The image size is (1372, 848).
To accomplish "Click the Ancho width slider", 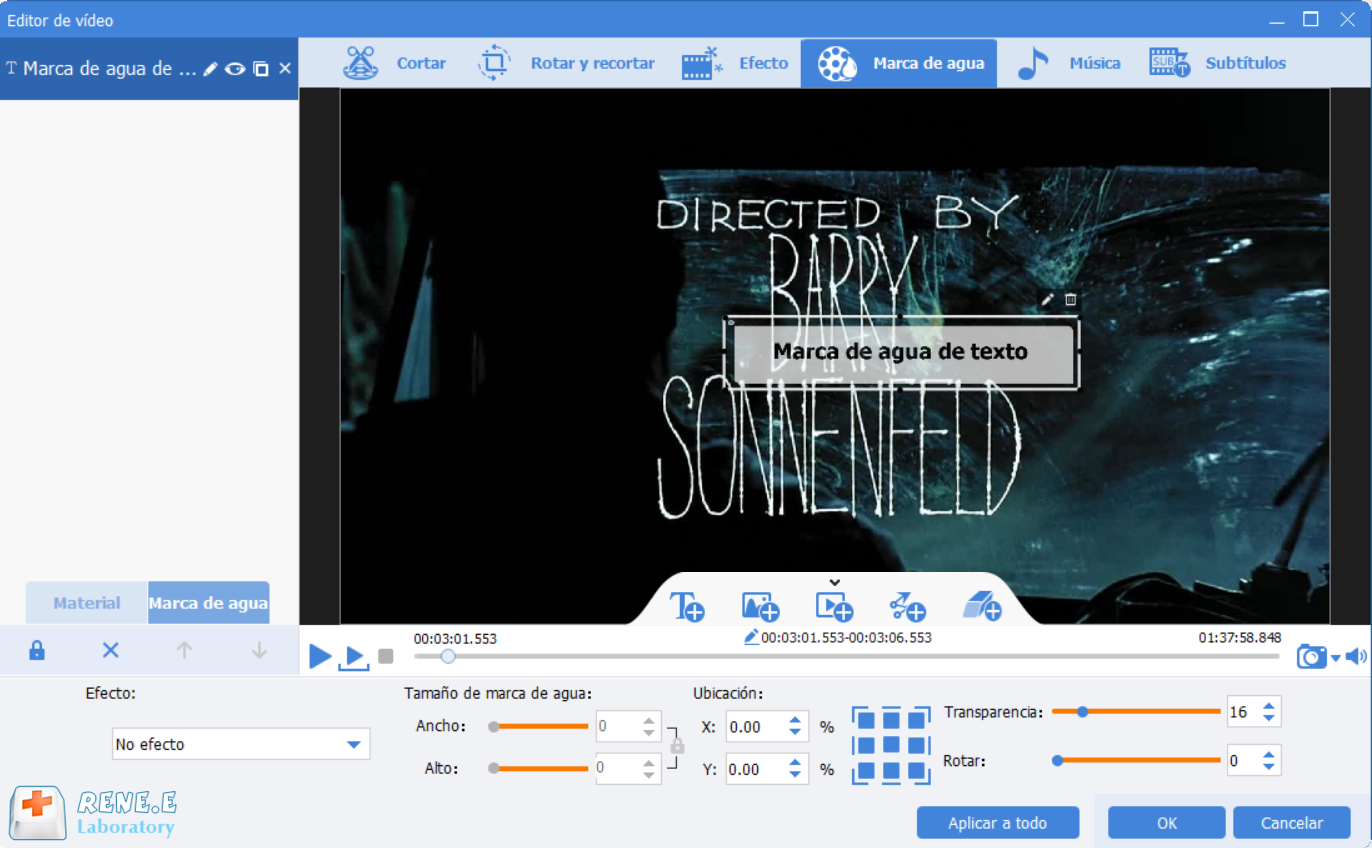I will click(x=540, y=727).
